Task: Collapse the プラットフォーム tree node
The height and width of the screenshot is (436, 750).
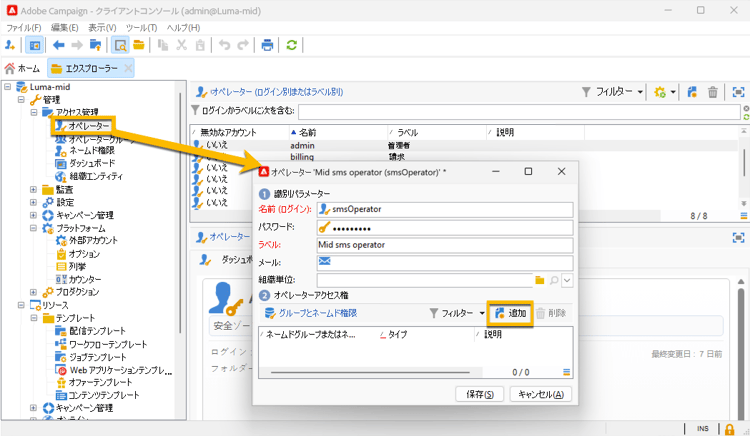Action: click(33, 228)
